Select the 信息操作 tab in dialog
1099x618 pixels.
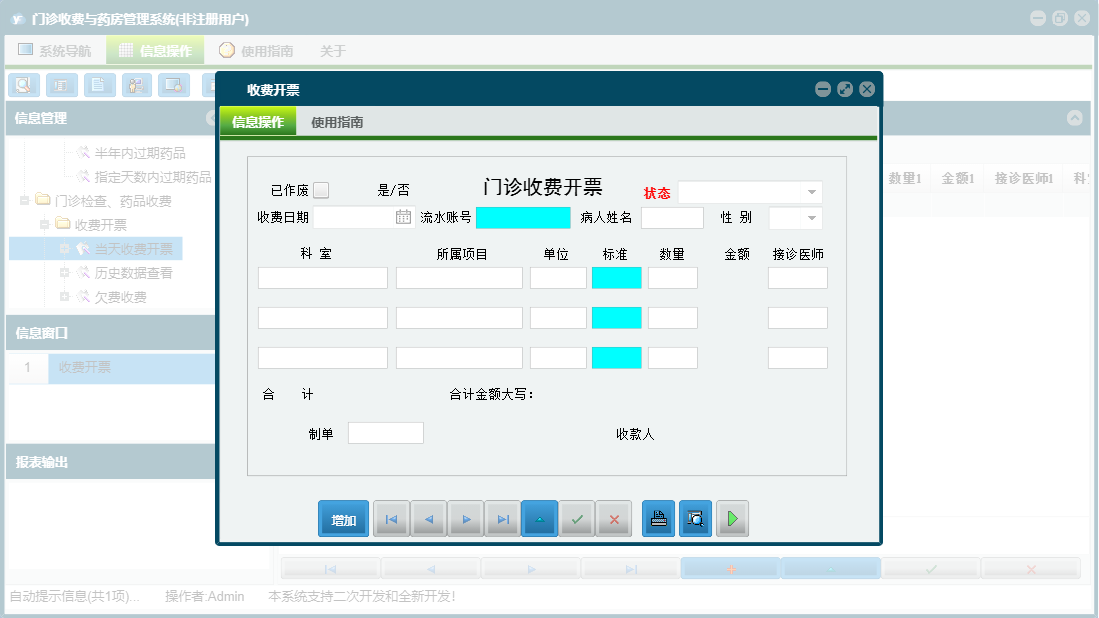[x=258, y=122]
